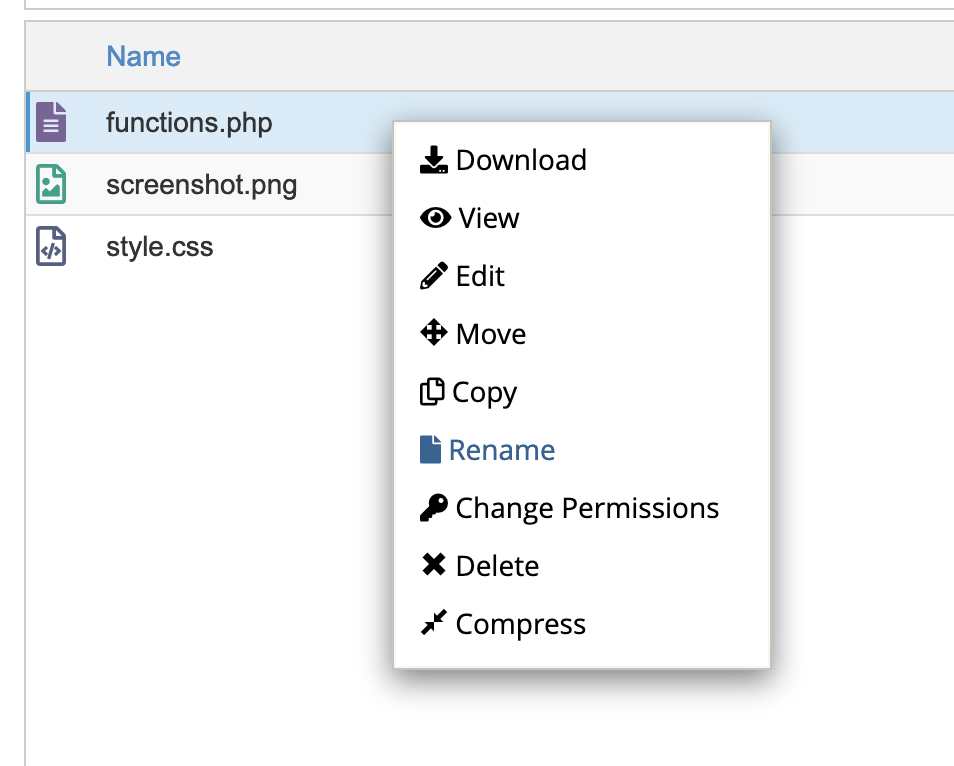The image size is (954, 766).
Task: Click the green screenshot.png image icon
Action: click(51, 184)
